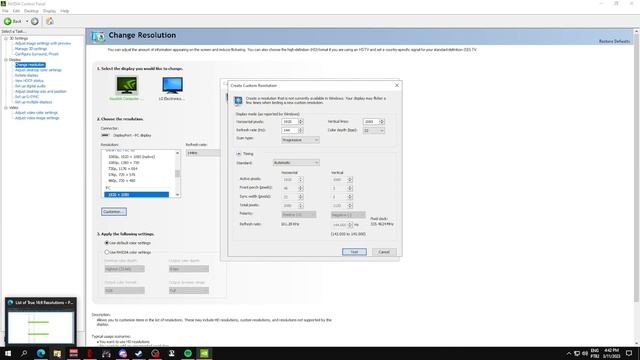
Task: Open the Back history dropdown arrow
Action: coord(27,21)
